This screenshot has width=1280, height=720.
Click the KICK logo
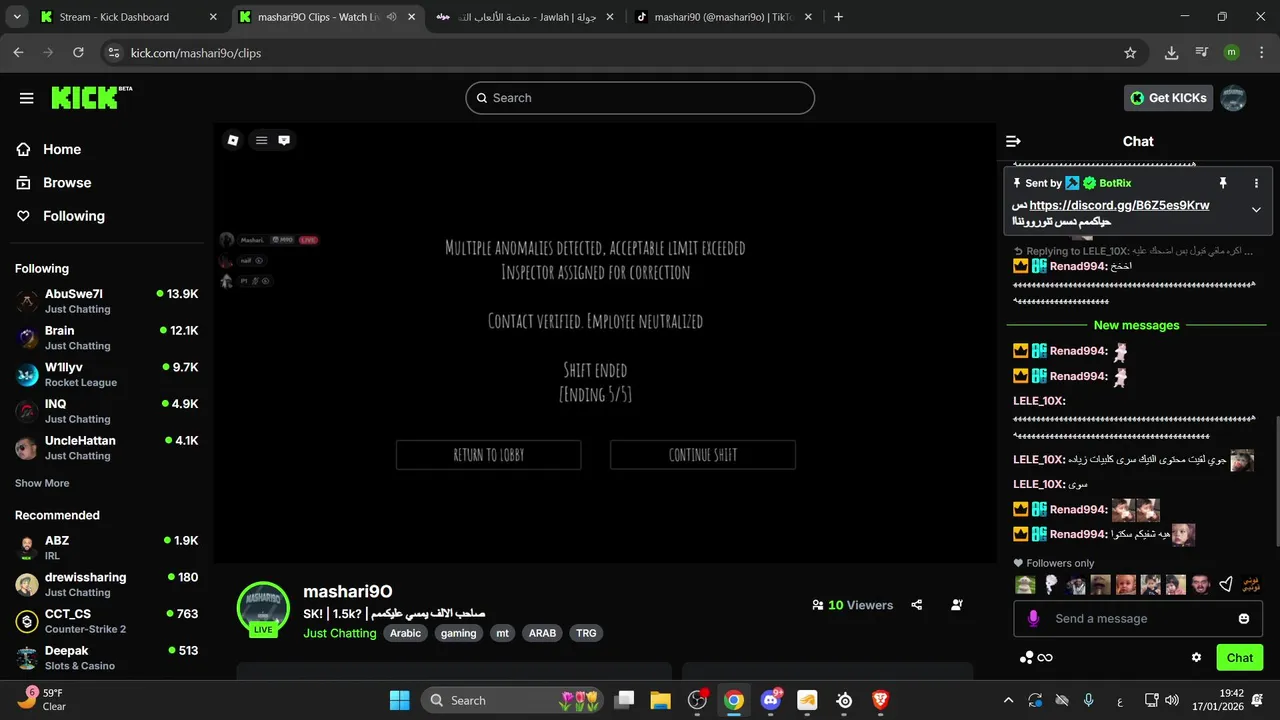[91, 97]
